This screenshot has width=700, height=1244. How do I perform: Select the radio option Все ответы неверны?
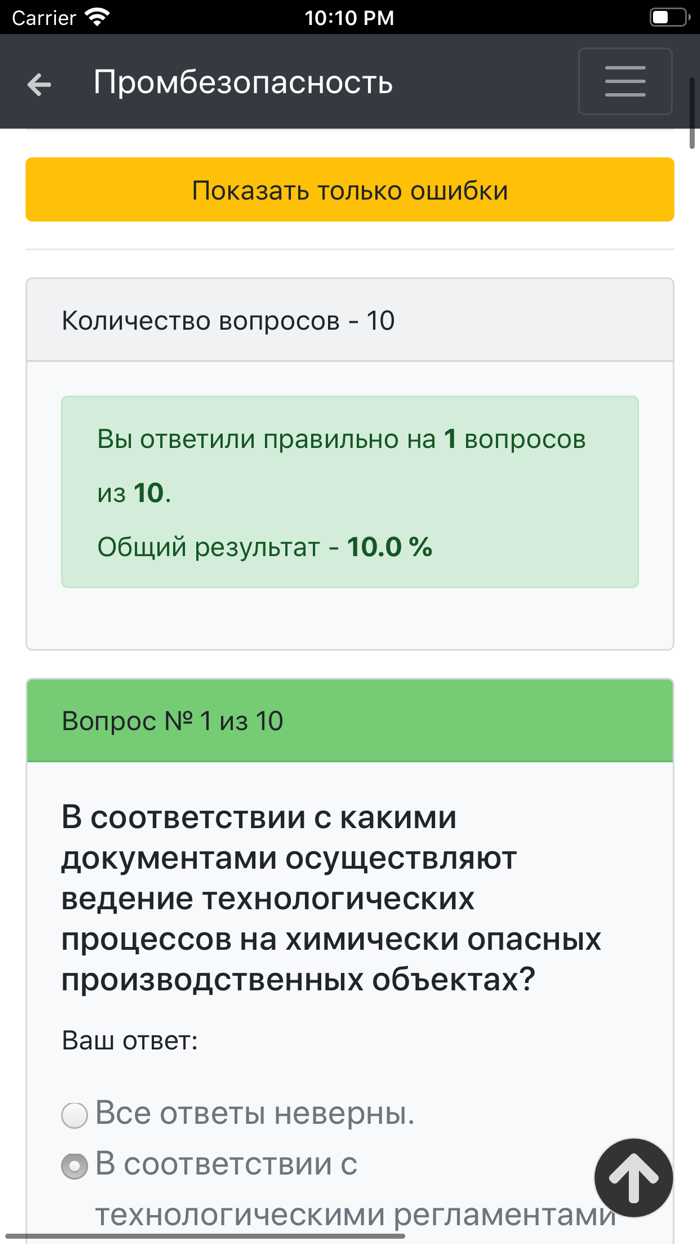click(73, 1113)
